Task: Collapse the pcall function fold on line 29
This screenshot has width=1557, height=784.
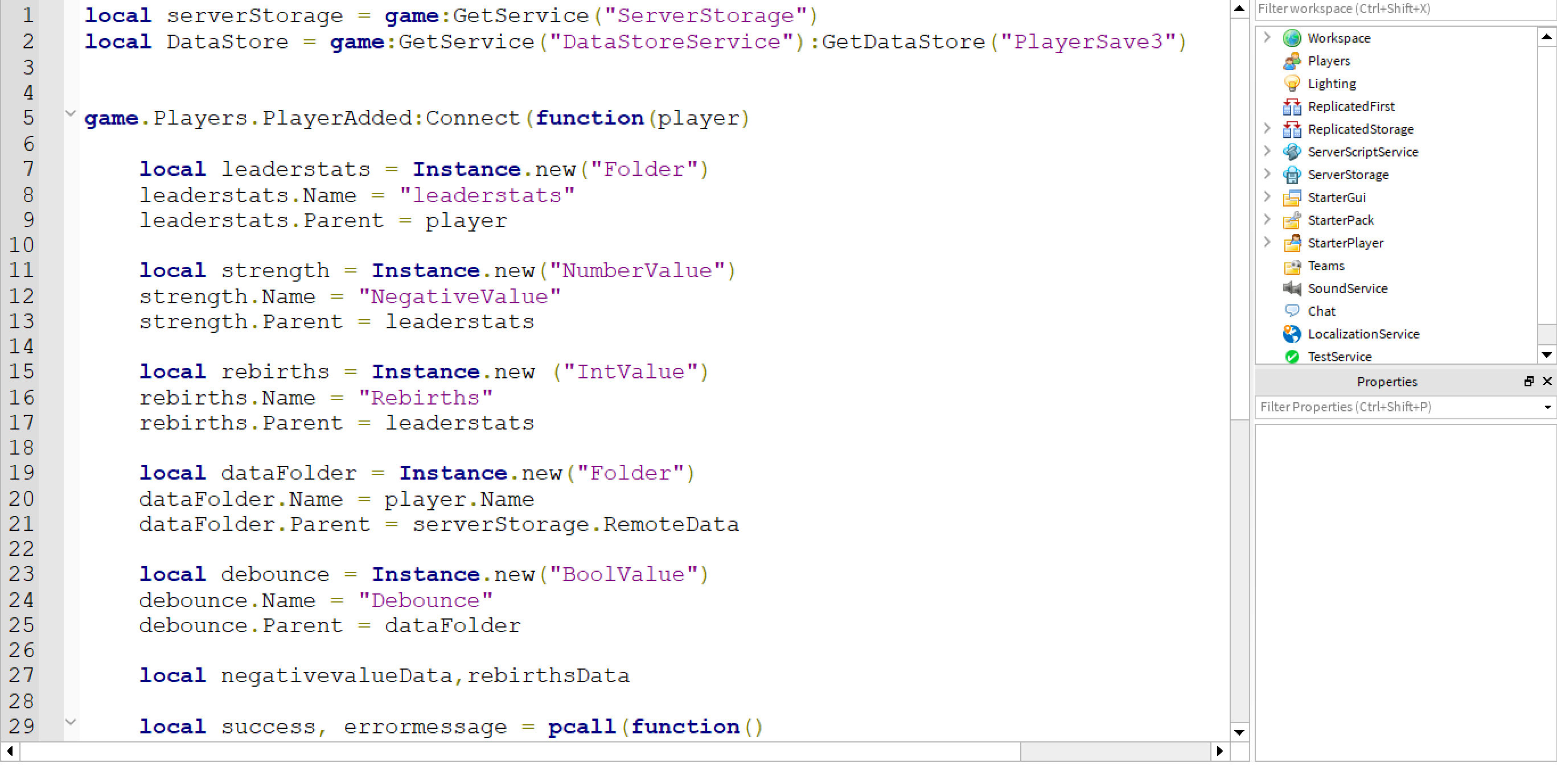Action: coord(70,723)
